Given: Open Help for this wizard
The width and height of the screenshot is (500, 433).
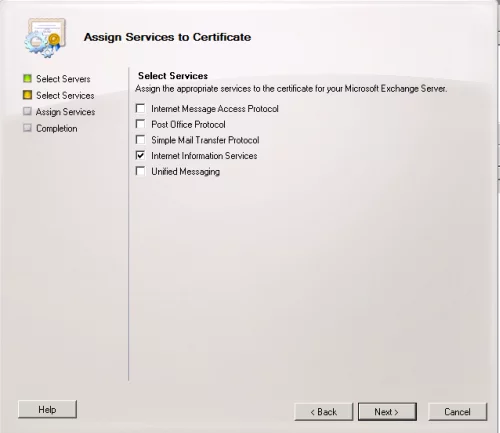Looking at the screenshot, I should tap(47, 409).
